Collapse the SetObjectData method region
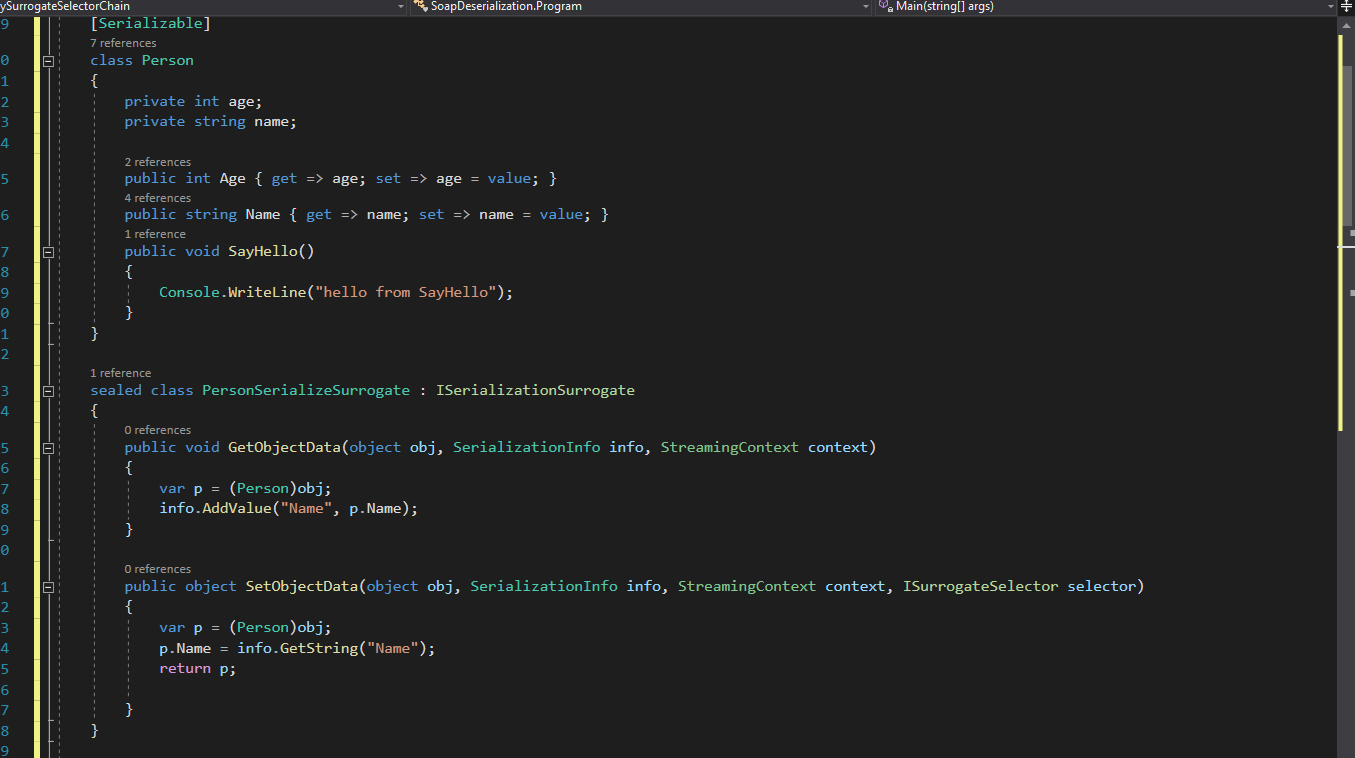The width and height of the screenshot is (1355, 758). tap(48, 587)
